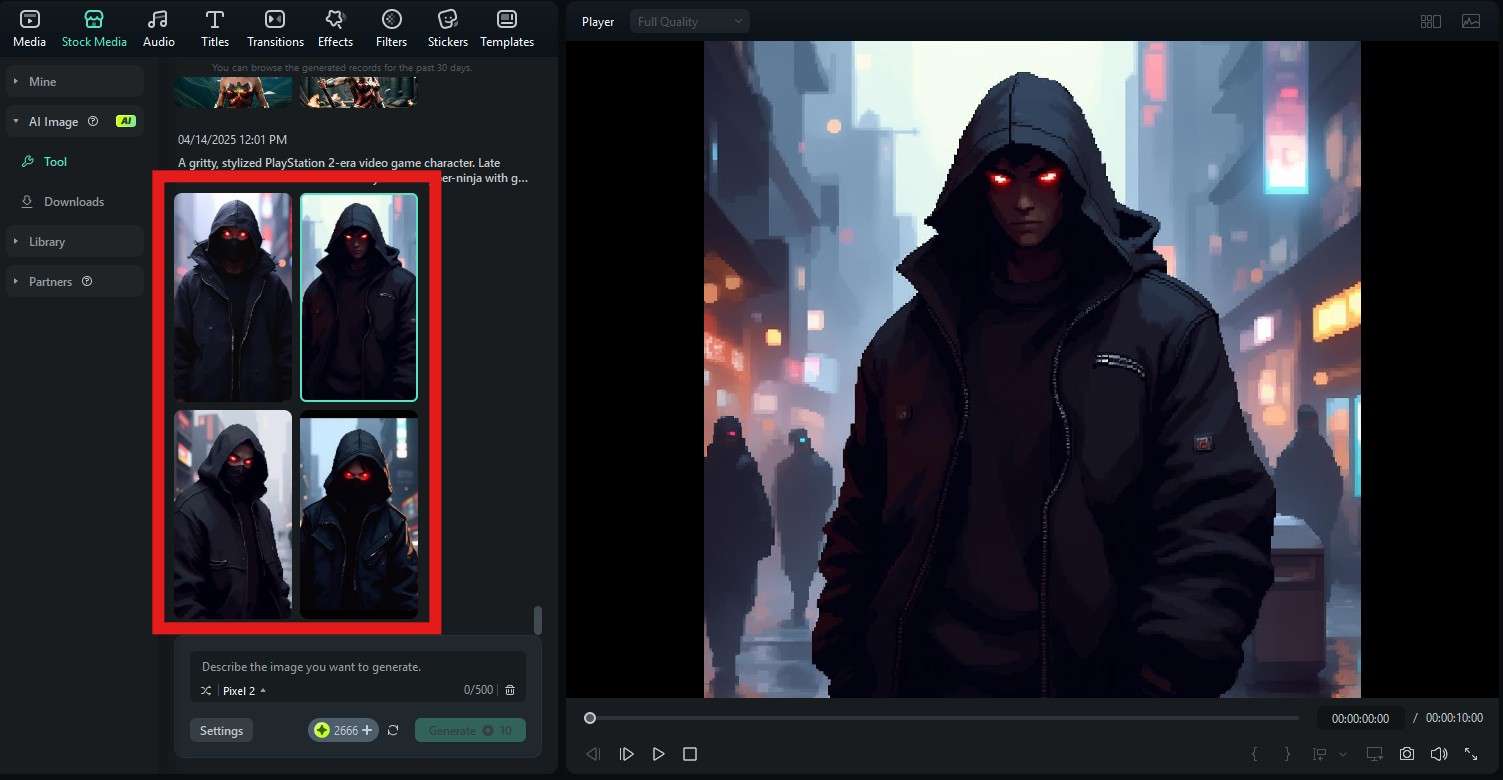This screenshot has width=1503, height=780.
Task: Click the generated records scrollbar
Action: [x=537, y=619]
